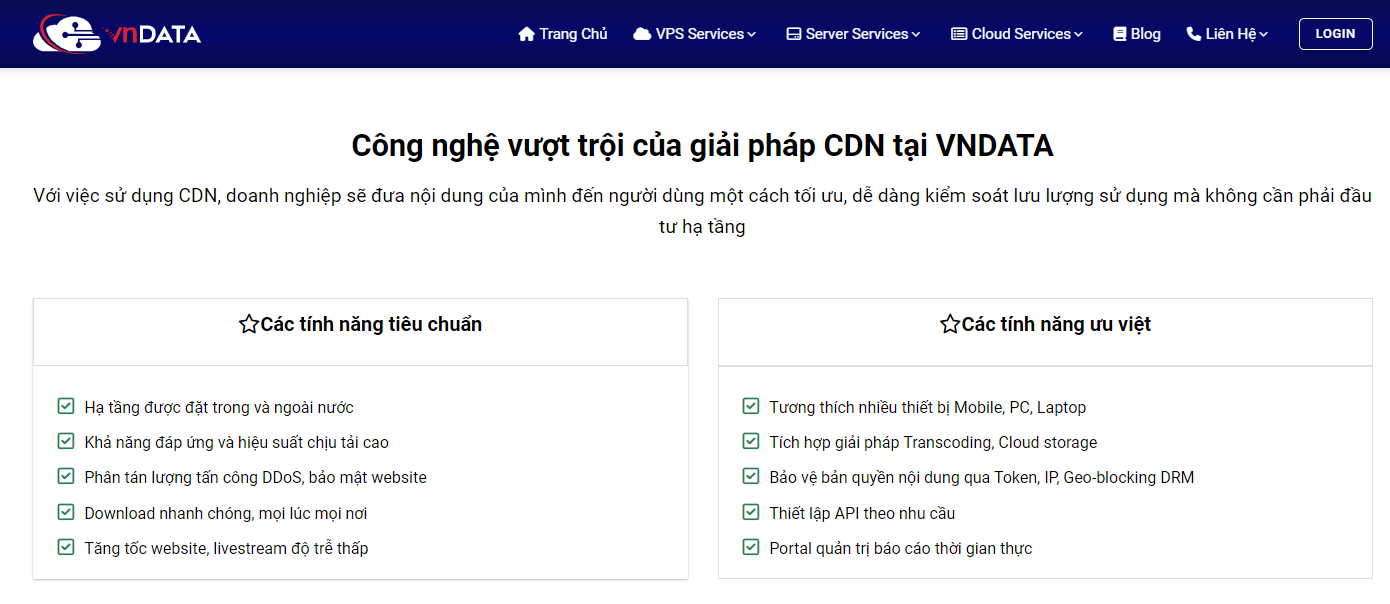Screen dimensions: 1390x604
Task: Click text Tích hợp giải pháp Transcoding, Cloud storage
Action: coord(933,442)
